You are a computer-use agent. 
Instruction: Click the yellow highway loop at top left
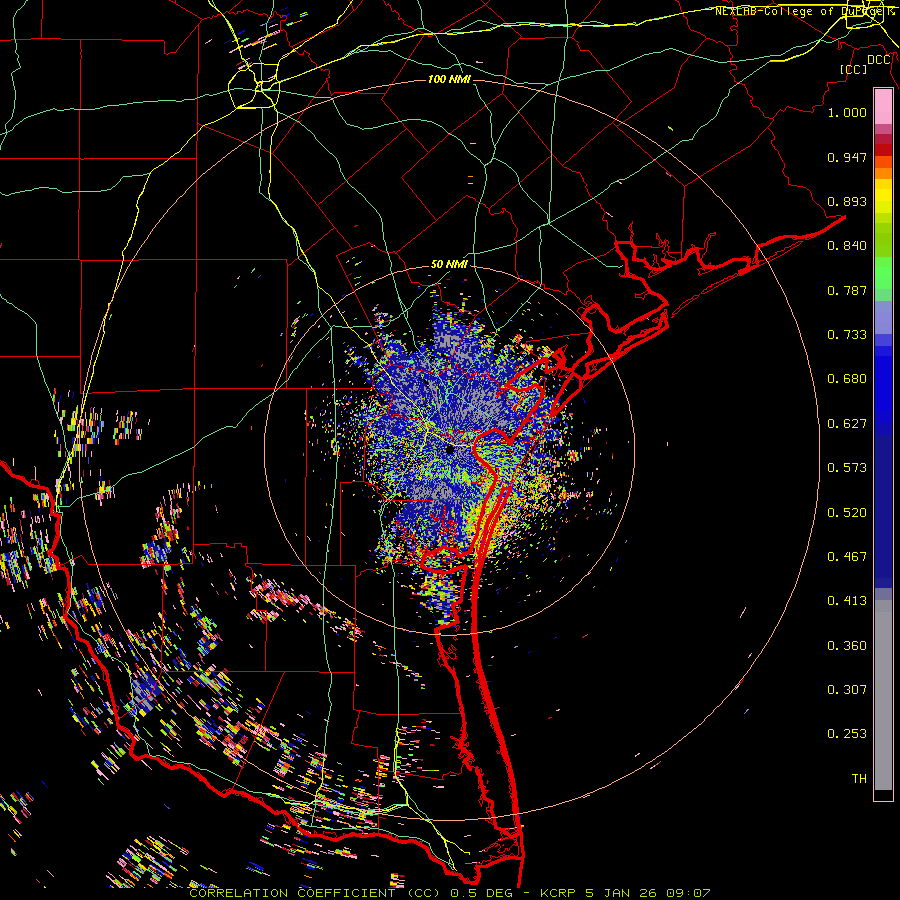point(254,86)
